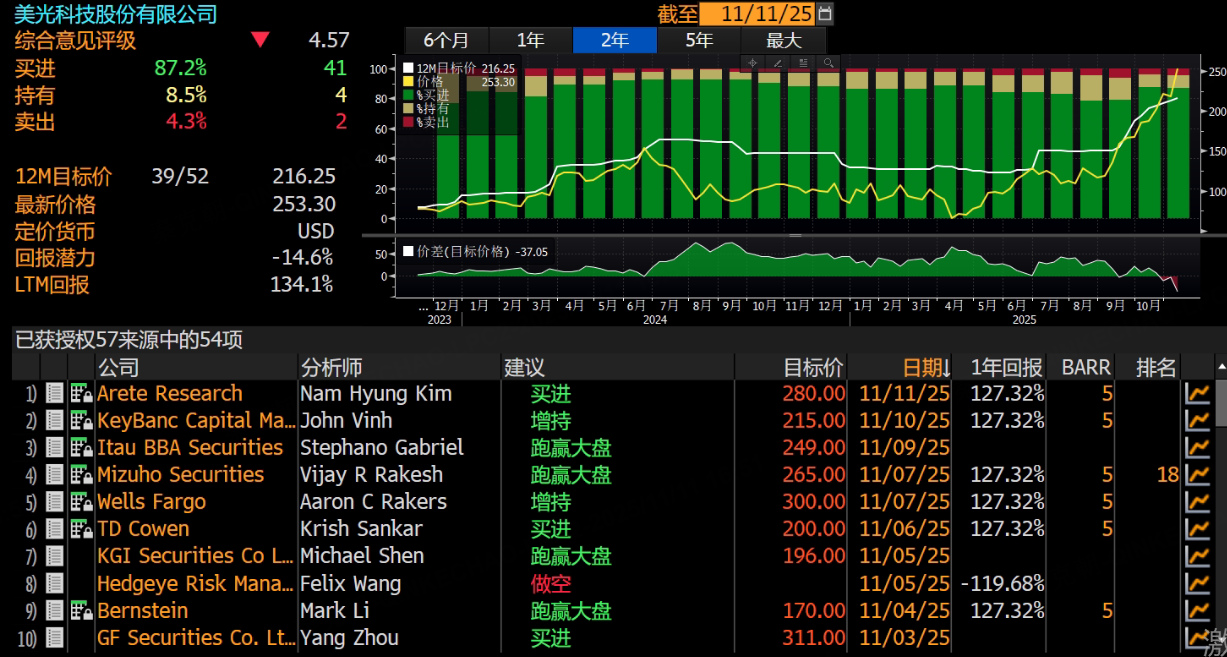Open trend chart icon for Bernstein row
Screen dimensions: 1227x657
coord(1196,611)
